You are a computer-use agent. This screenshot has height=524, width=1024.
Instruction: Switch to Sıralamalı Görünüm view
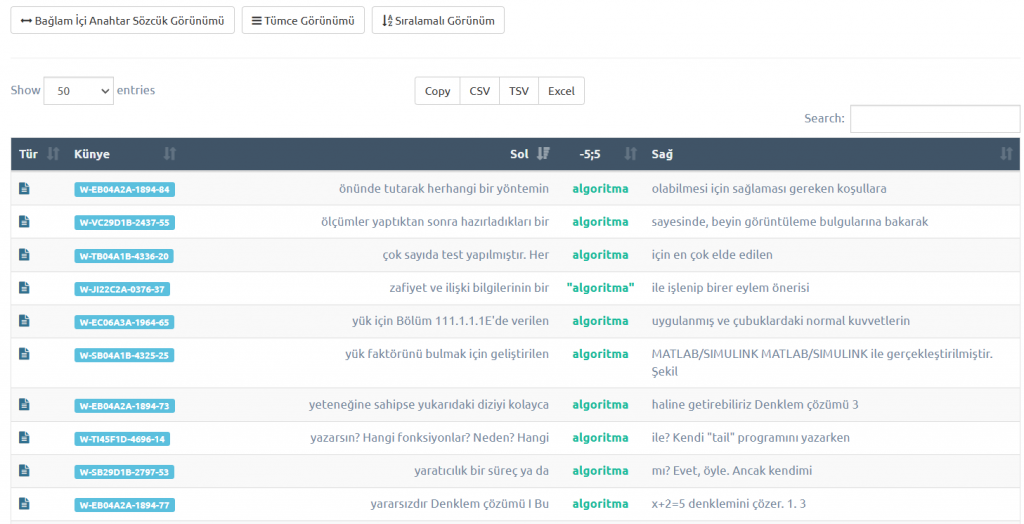pos(438,21)
